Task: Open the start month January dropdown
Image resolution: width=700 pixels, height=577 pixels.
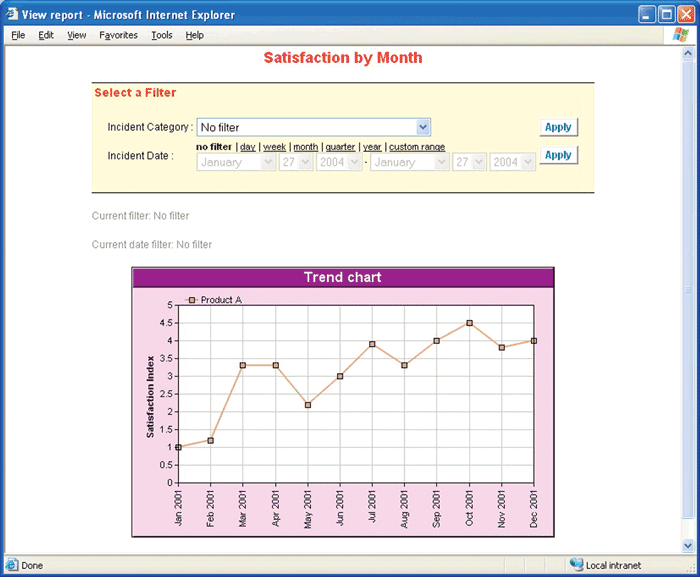Action: pos(267,162)
